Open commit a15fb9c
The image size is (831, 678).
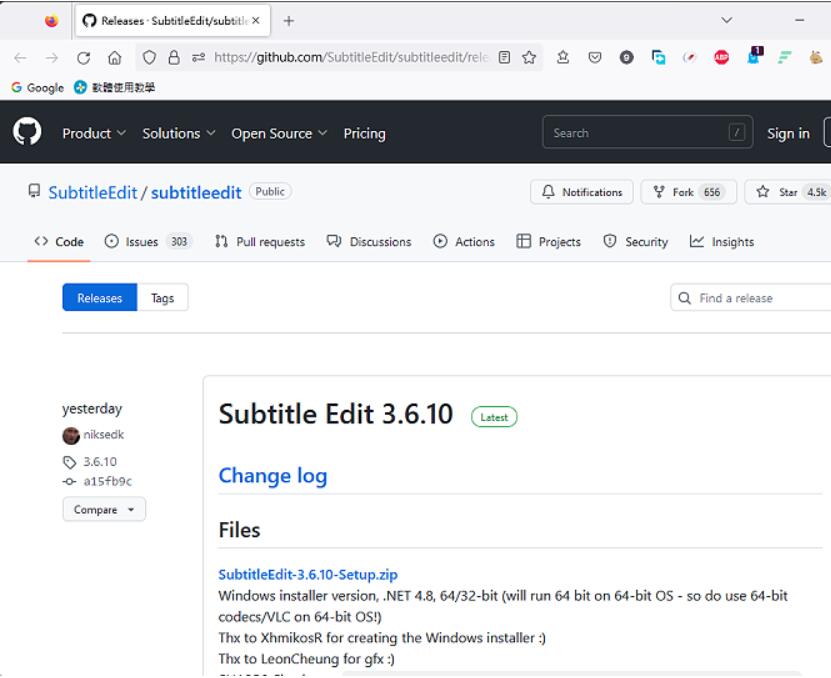point(108,481)
